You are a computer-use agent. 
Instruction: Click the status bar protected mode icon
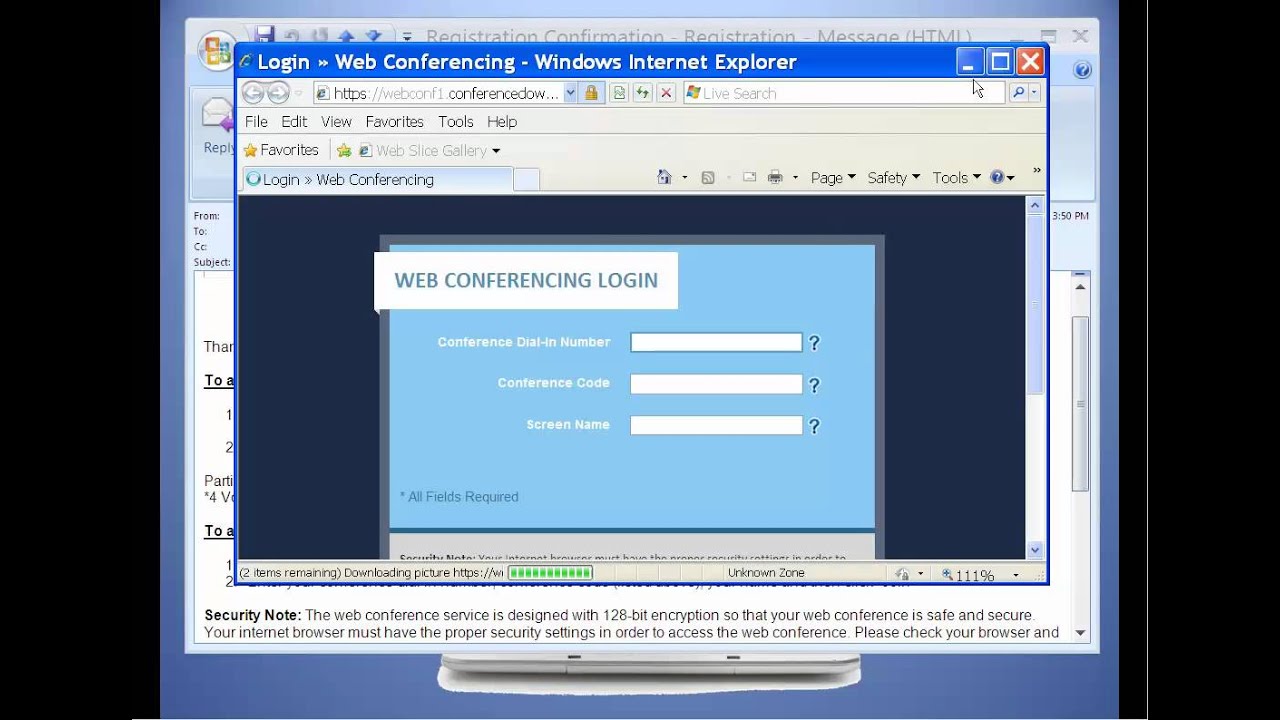click(902, 574)
